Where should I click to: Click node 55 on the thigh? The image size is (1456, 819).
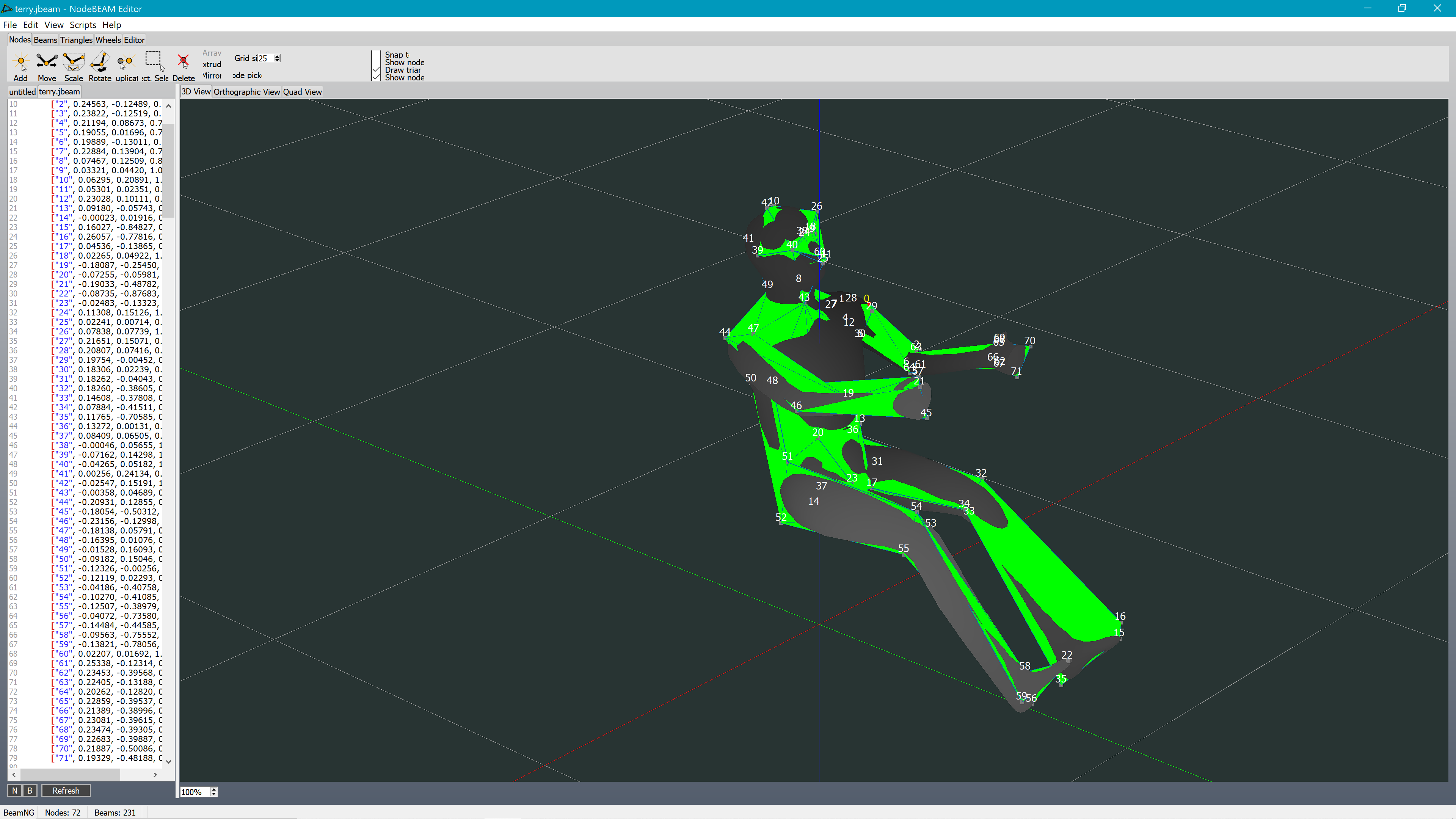click(903, 548)
